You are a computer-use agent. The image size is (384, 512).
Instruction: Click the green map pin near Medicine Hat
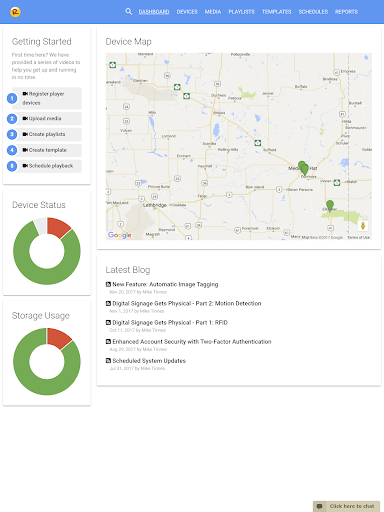303,169
